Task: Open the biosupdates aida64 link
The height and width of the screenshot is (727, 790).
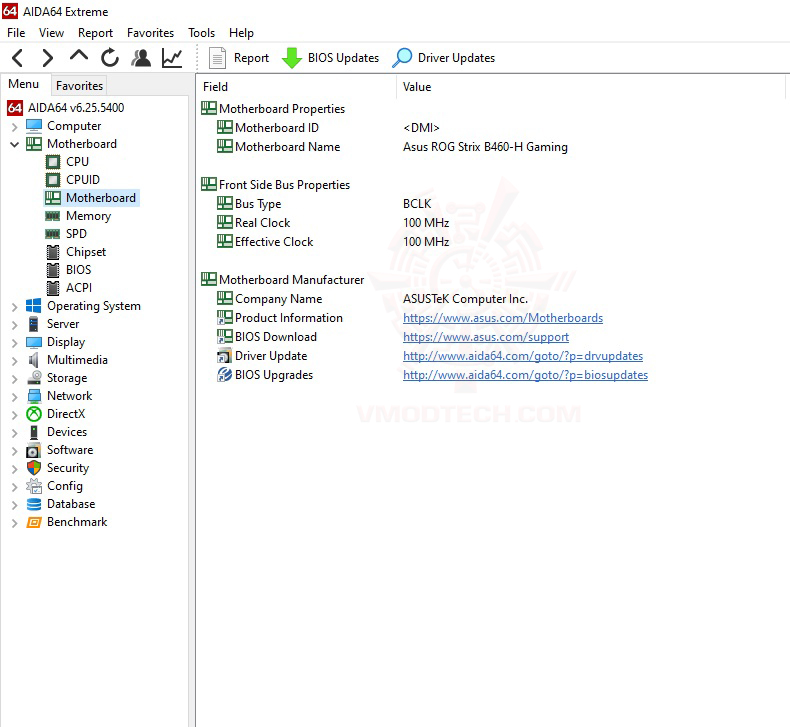Action: tap(525, 375)
